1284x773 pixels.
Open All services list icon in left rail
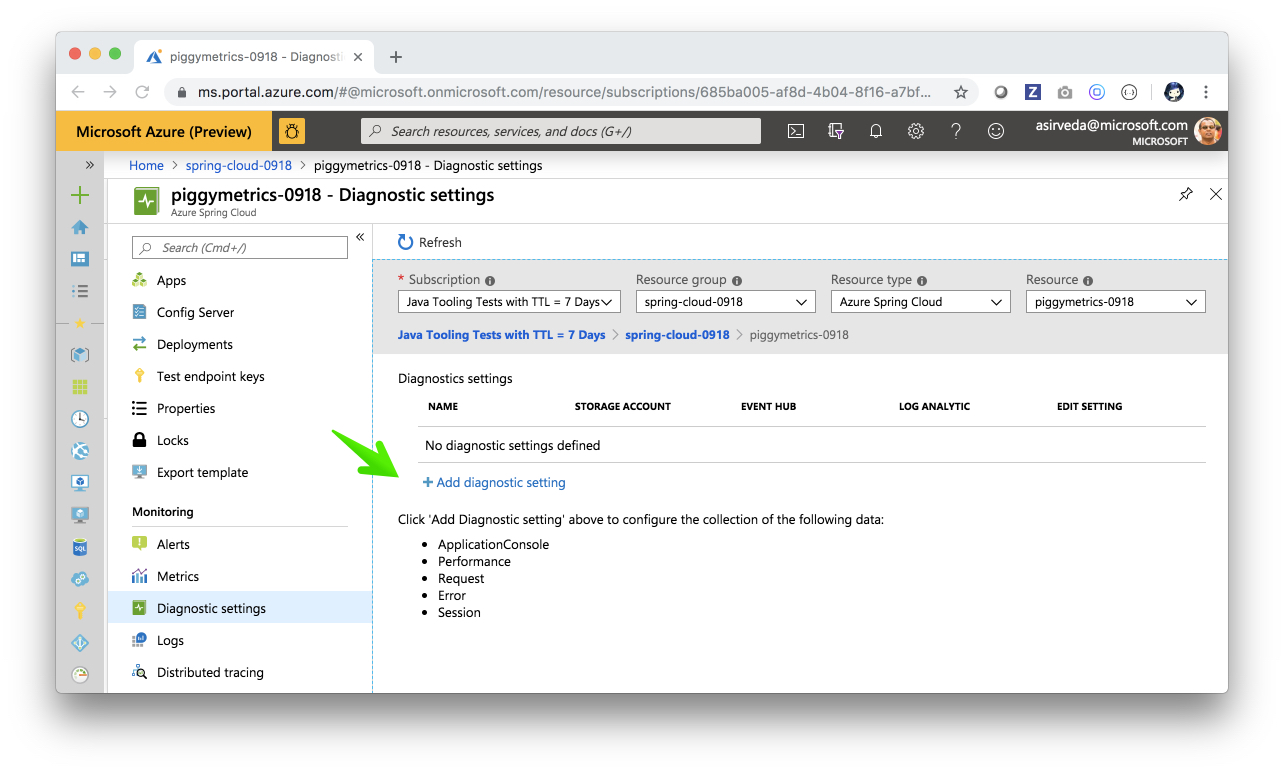pyautogui.click(x=80, y=291)
